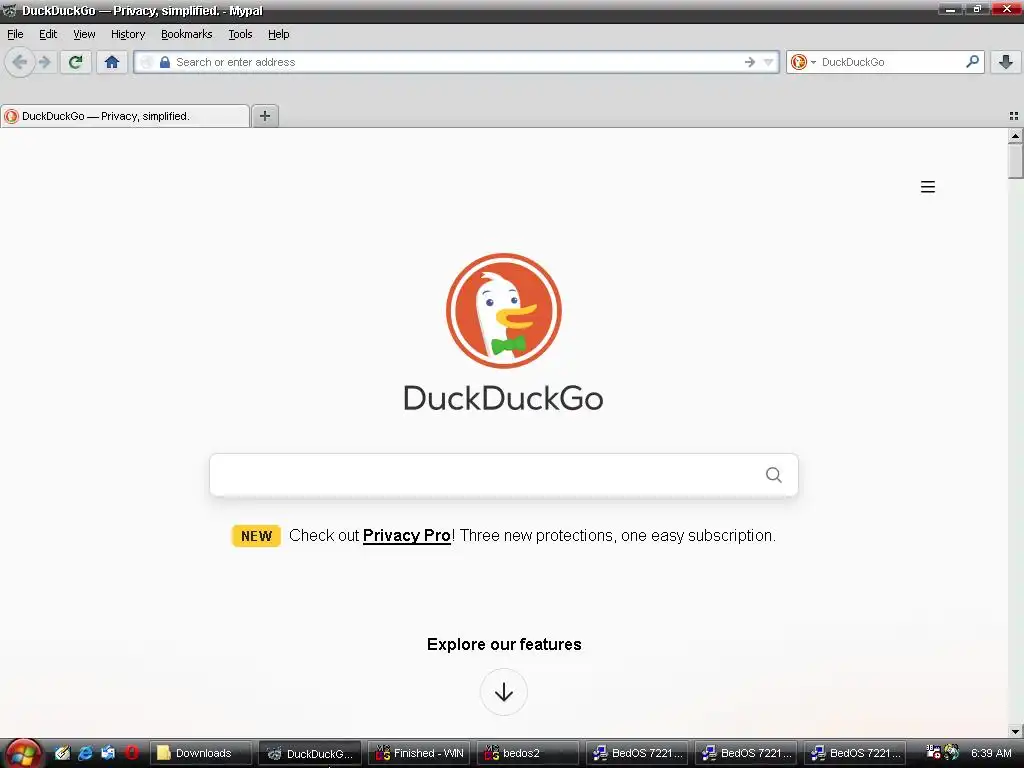Open the Windows Start orb
1024x768 pixels.
[23, 754]
